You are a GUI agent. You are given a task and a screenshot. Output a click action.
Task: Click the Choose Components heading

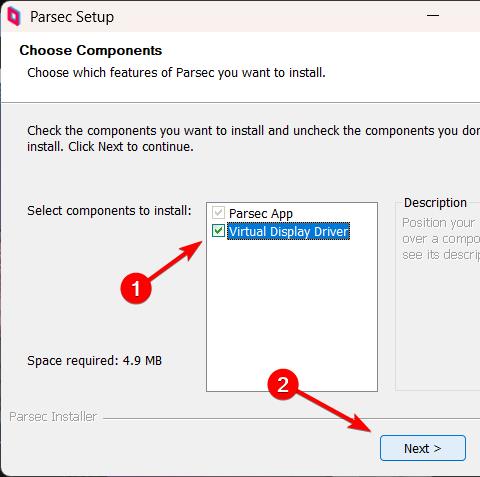(91, 51)
